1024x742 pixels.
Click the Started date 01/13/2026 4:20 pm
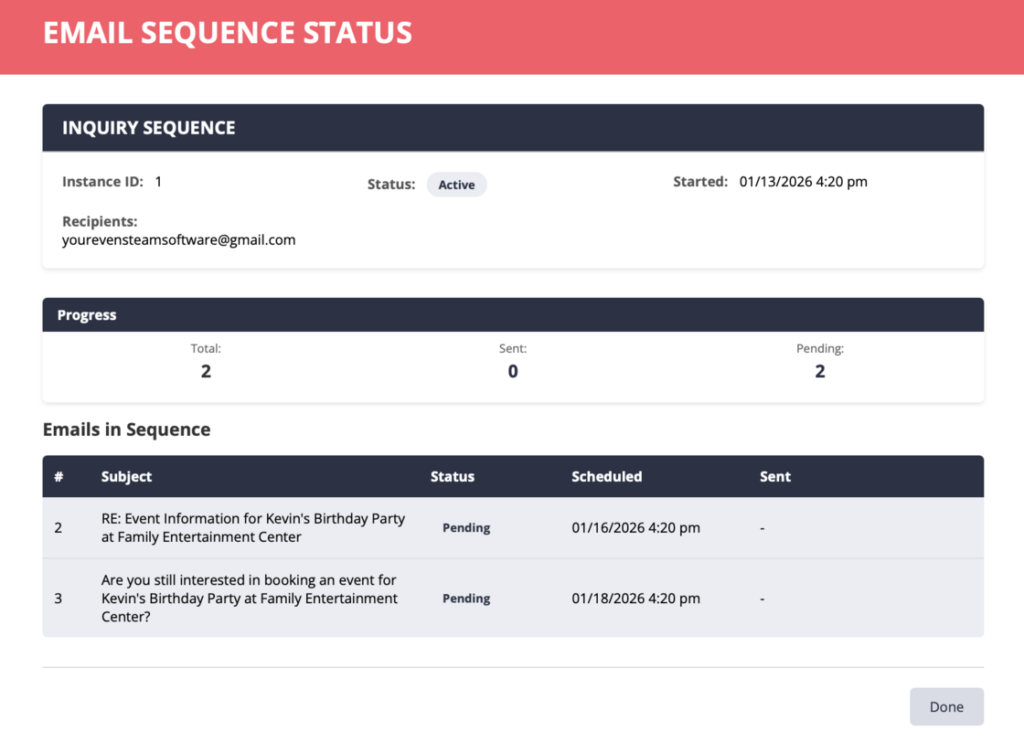coord(803,182)
